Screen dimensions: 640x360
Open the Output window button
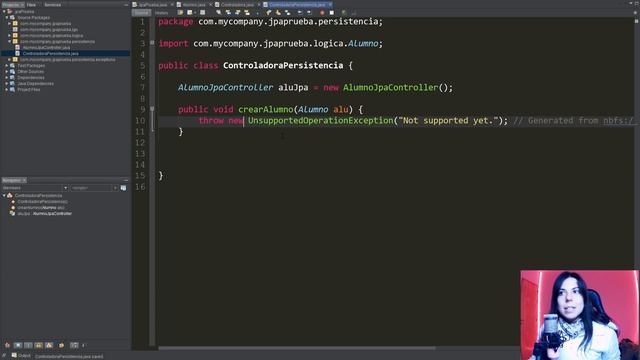pyautogui.click(x=21, y=356)
